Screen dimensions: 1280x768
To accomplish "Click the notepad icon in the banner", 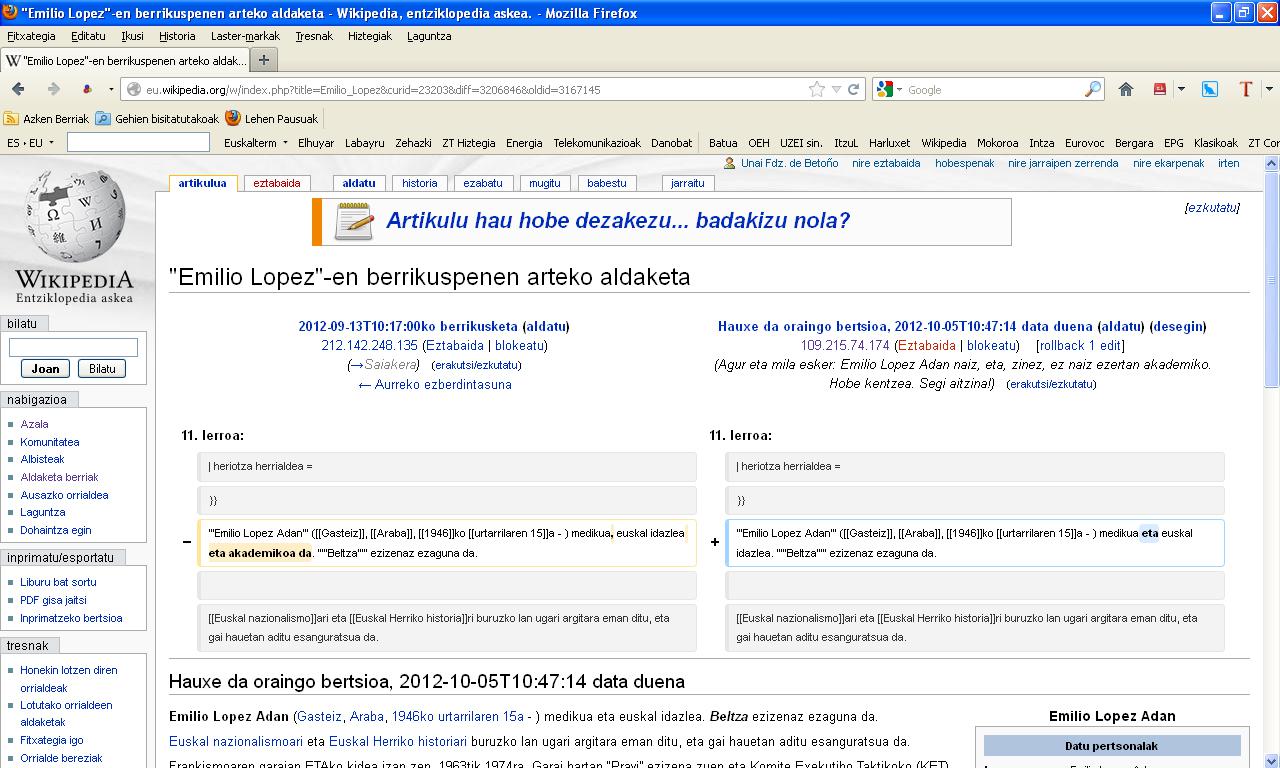I will (x=354, y=221).
